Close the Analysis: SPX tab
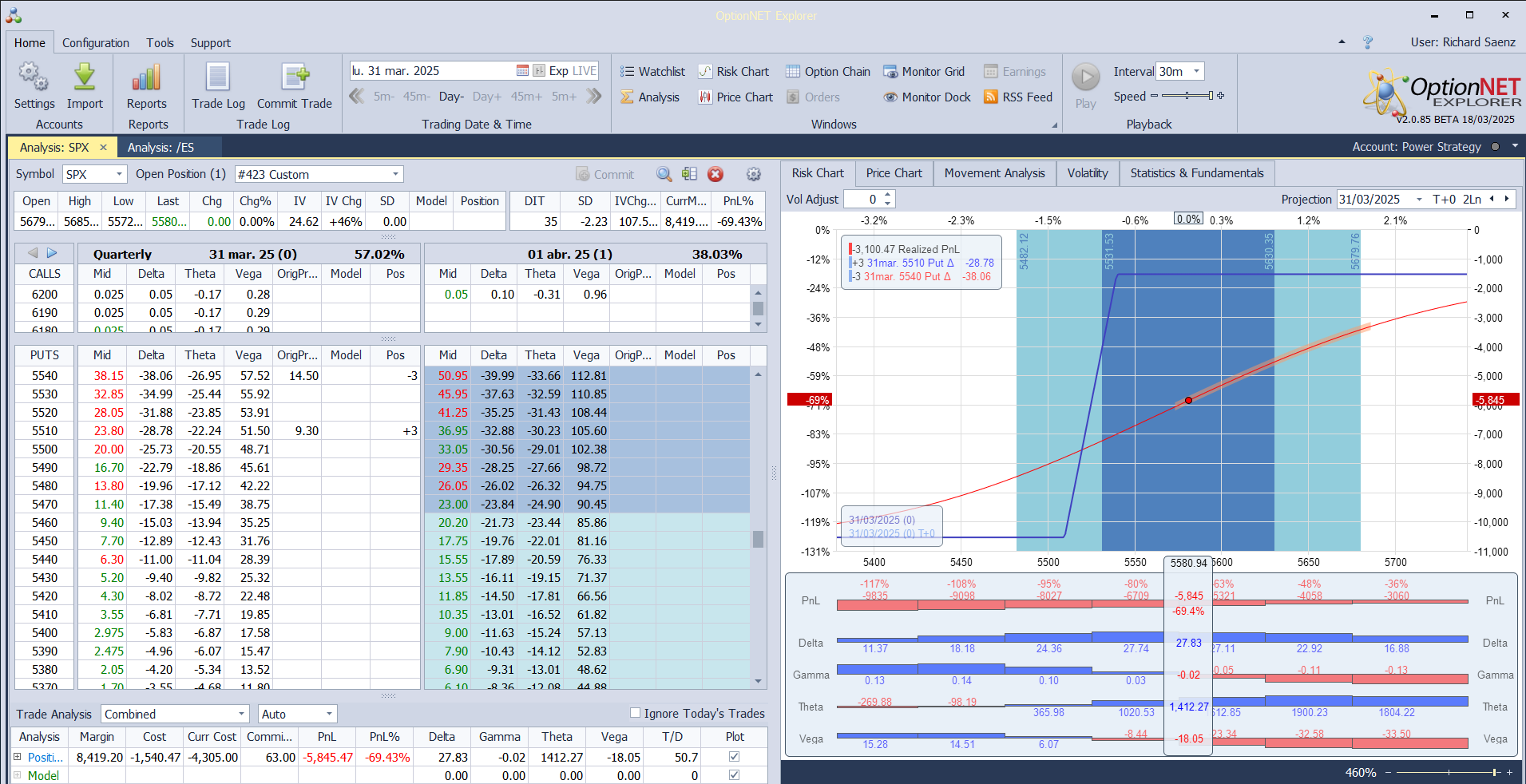 click(x=103, y=147)
